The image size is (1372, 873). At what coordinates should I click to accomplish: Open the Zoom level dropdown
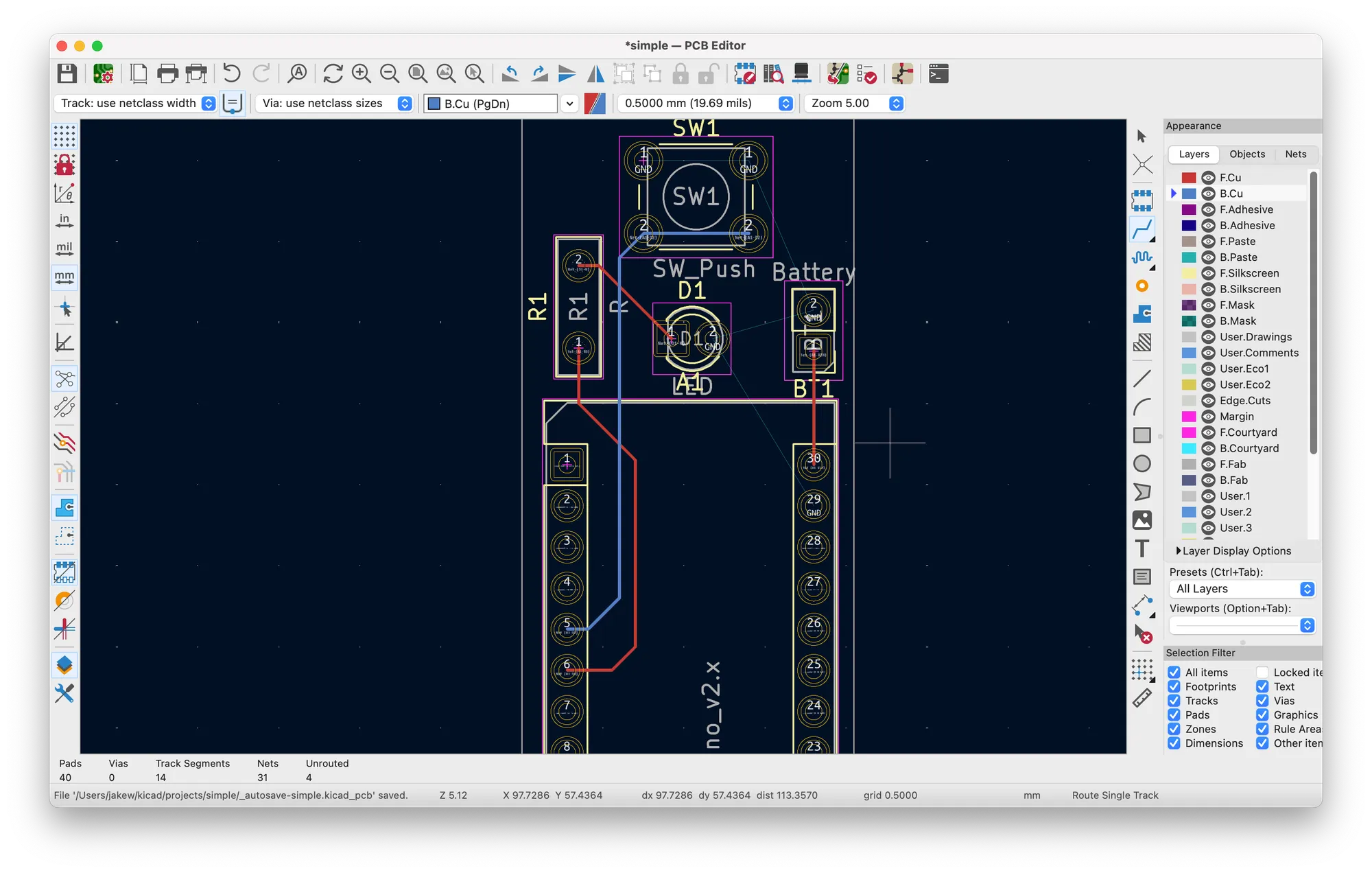coord(854,103)
